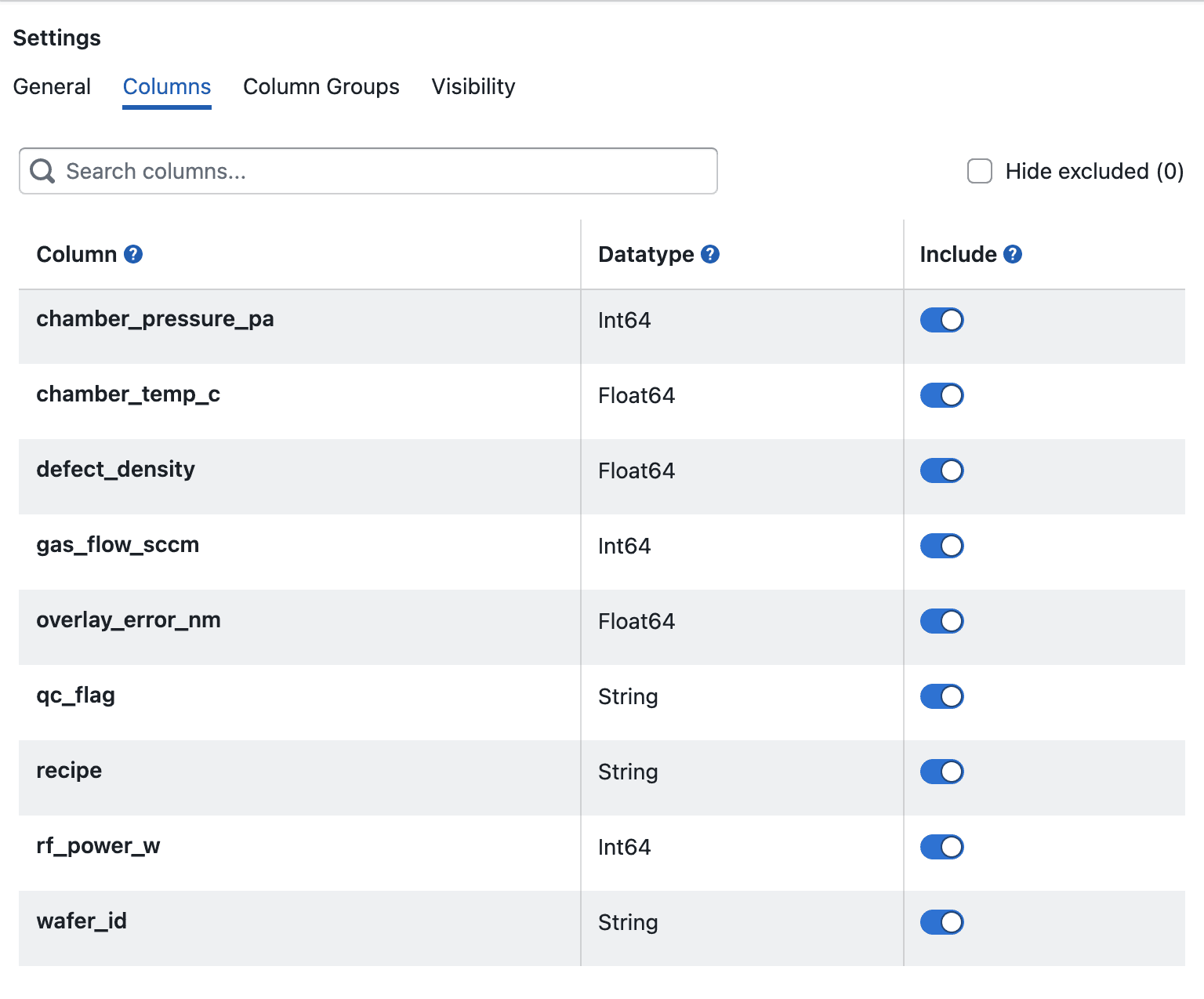
Task: Toggle include for chamber_pressure_pa
Action: 942,320
